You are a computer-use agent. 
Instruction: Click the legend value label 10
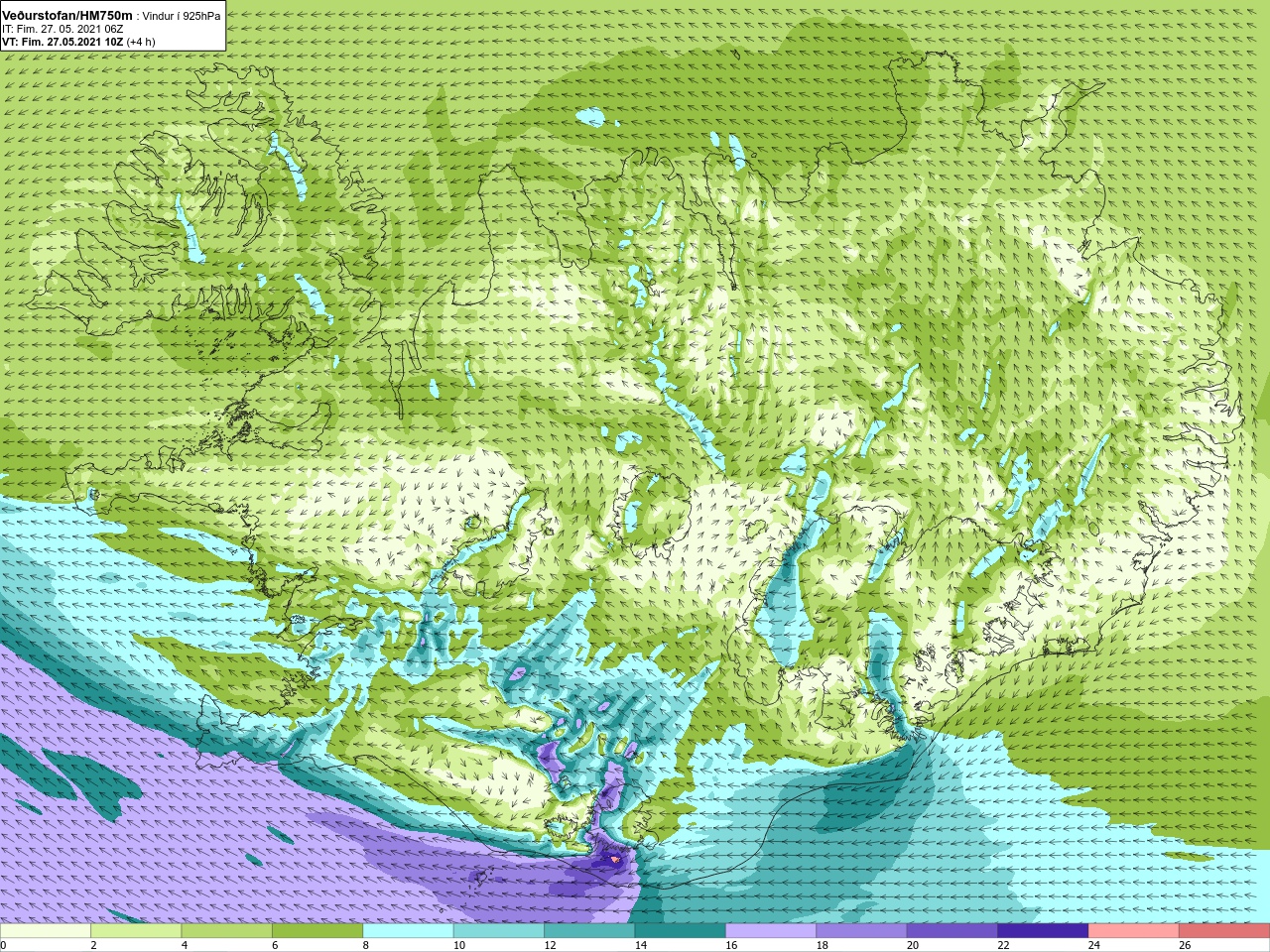(x=459, y=945)
